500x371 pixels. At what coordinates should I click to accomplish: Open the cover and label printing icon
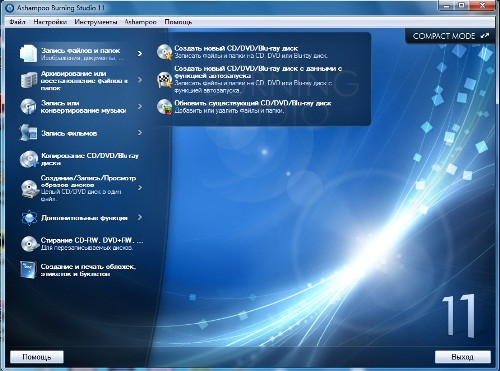click(29, 270)
